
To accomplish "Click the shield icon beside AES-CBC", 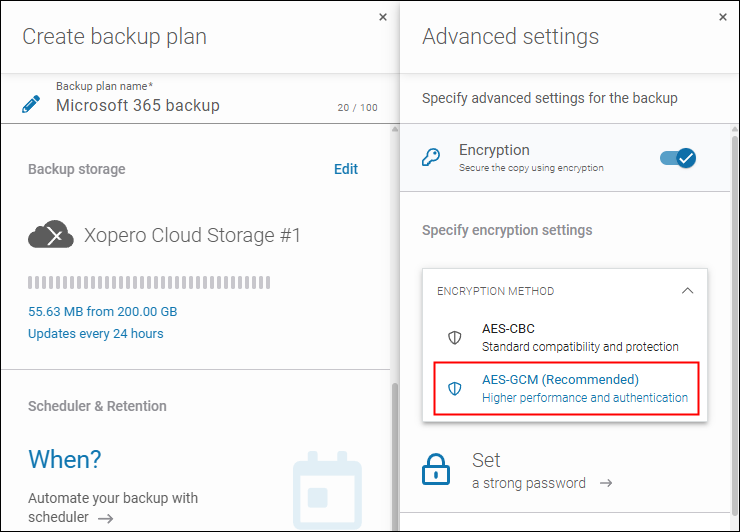I will [454, 338].
